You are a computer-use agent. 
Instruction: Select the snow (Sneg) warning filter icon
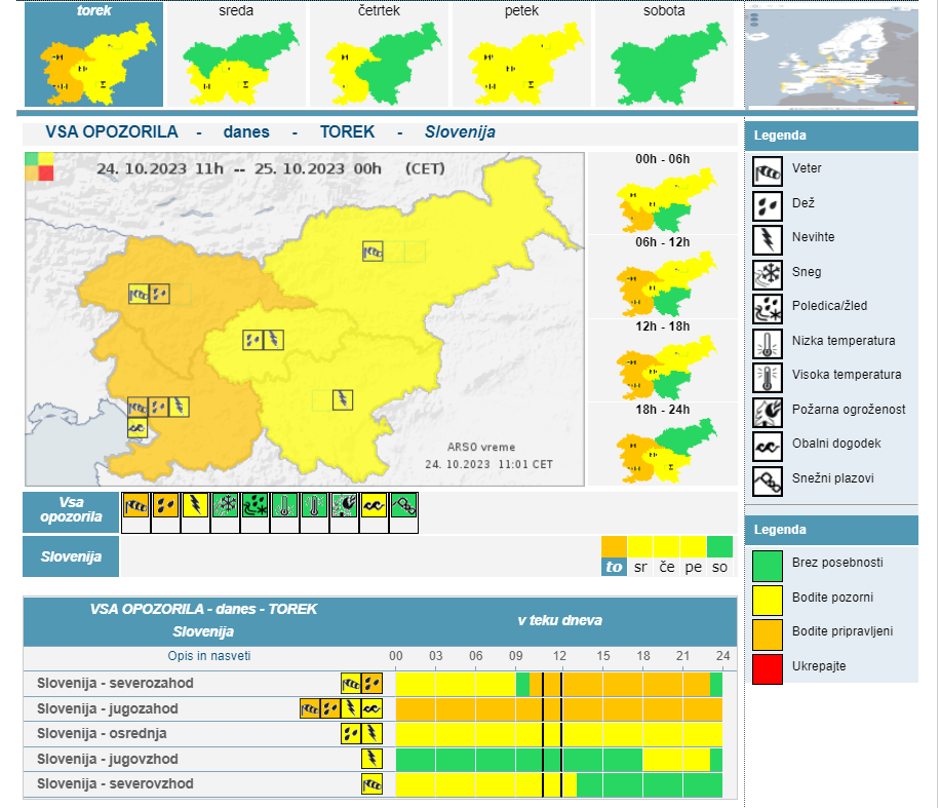[x=225, y=506]
